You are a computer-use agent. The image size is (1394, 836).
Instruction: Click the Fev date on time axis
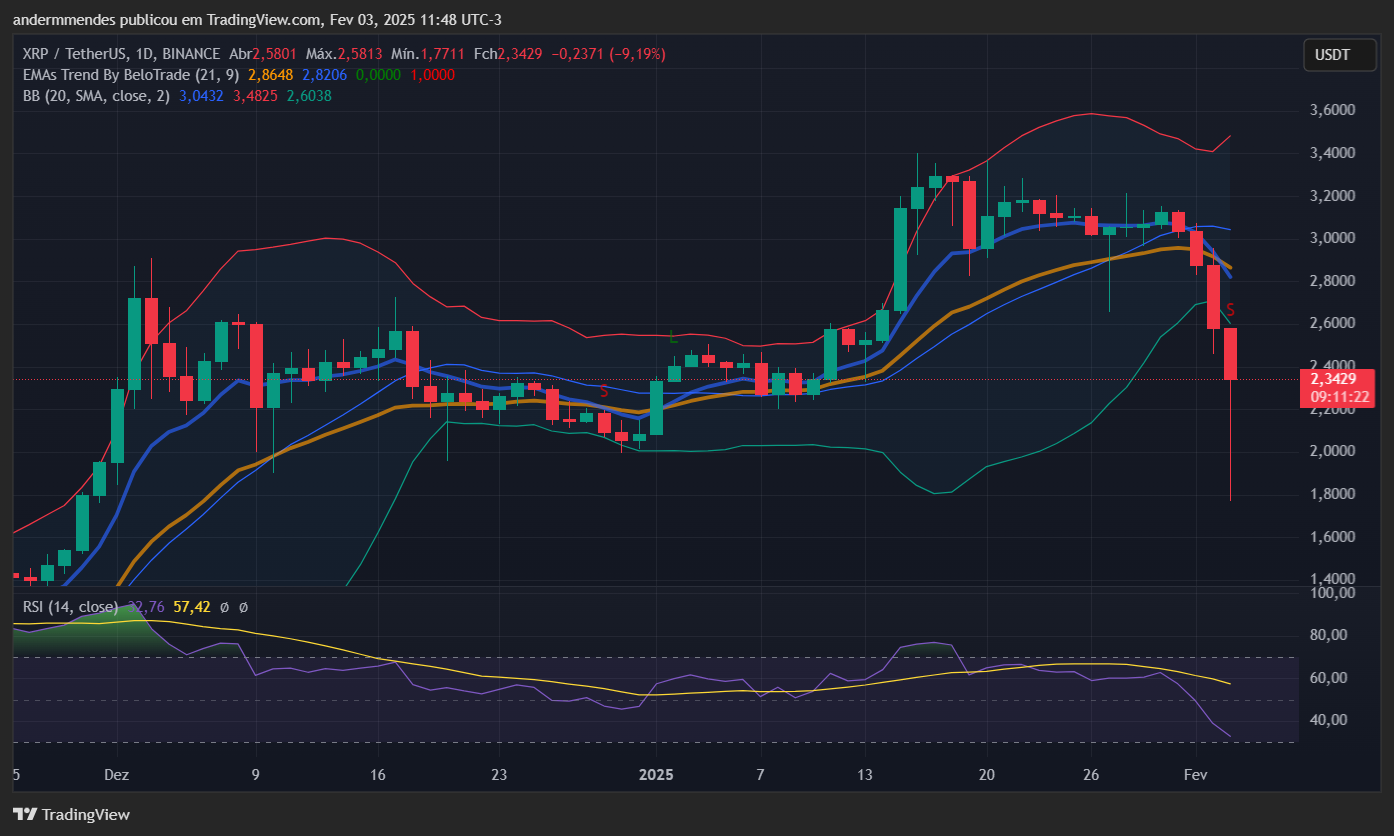(1195, 775)
